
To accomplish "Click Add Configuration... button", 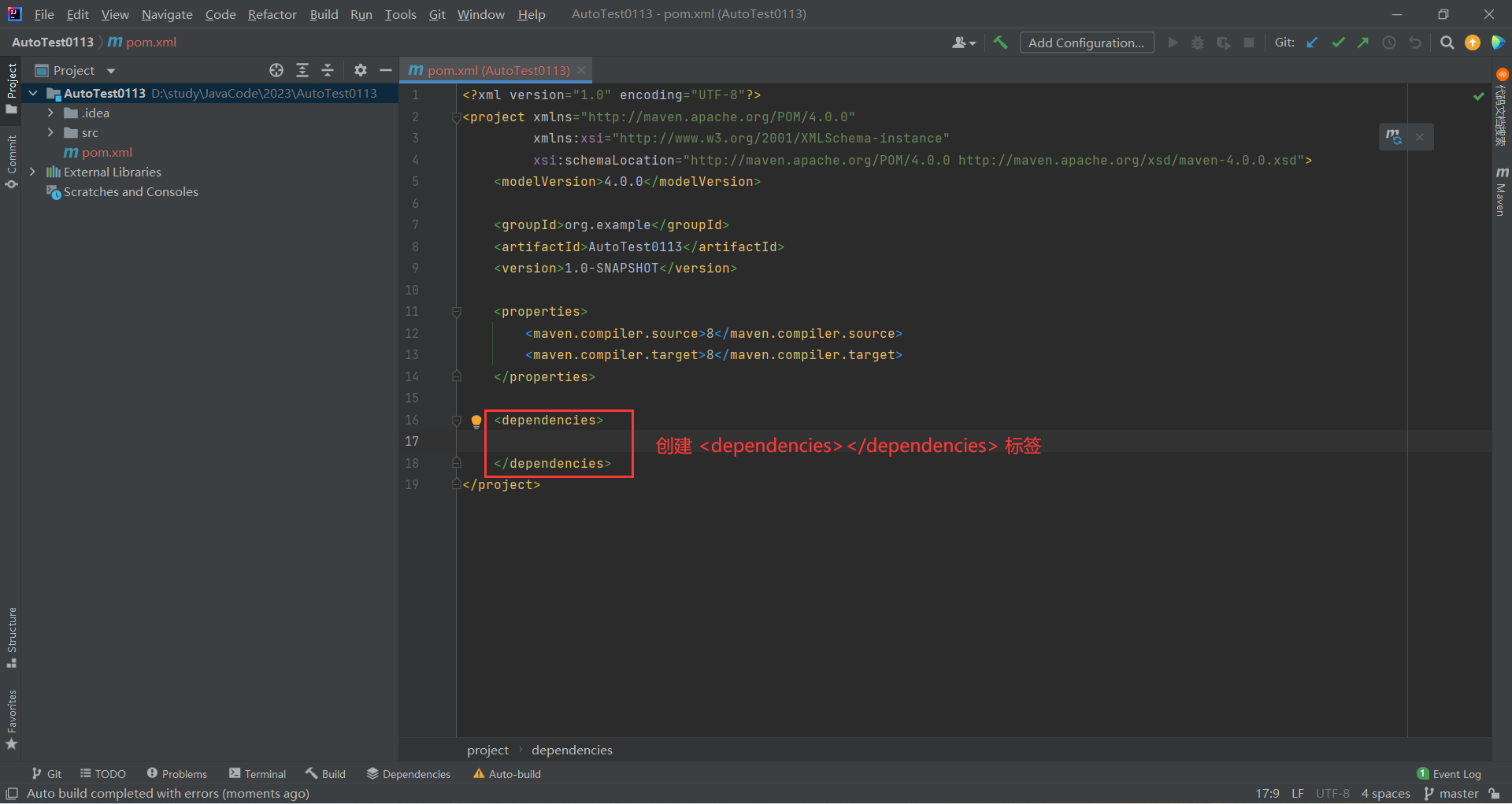I will click(x=1086, y=43).
